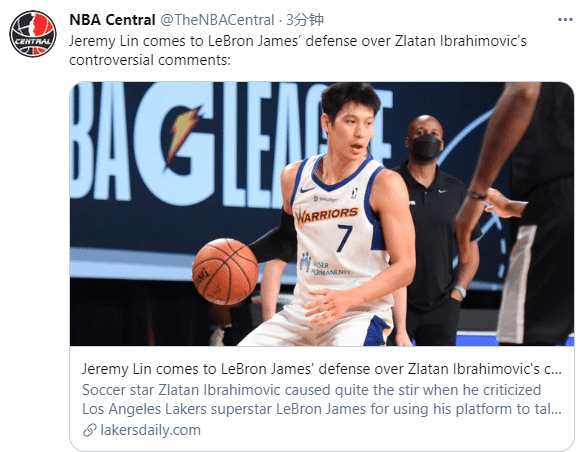This screenshot has width=579, height=452.
Task: Open the 3分钟 timestamp link
Action: pos(305,20)
